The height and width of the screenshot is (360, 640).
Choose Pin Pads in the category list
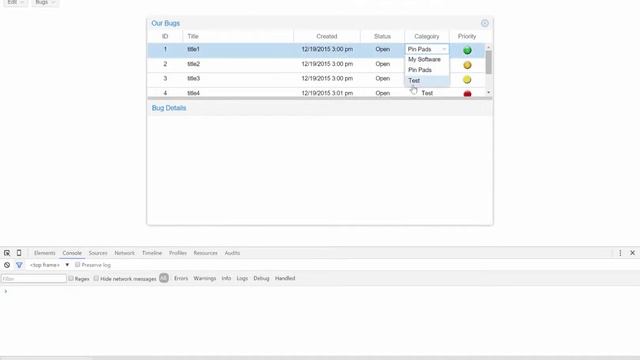tap(427, 70)
